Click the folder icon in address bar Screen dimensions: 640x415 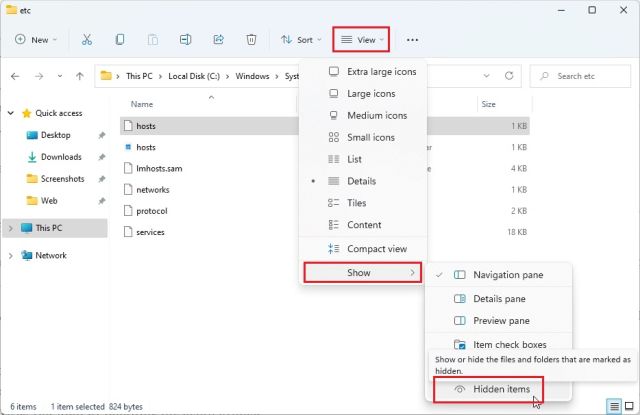pyautogui.click(x=106, y=76)
